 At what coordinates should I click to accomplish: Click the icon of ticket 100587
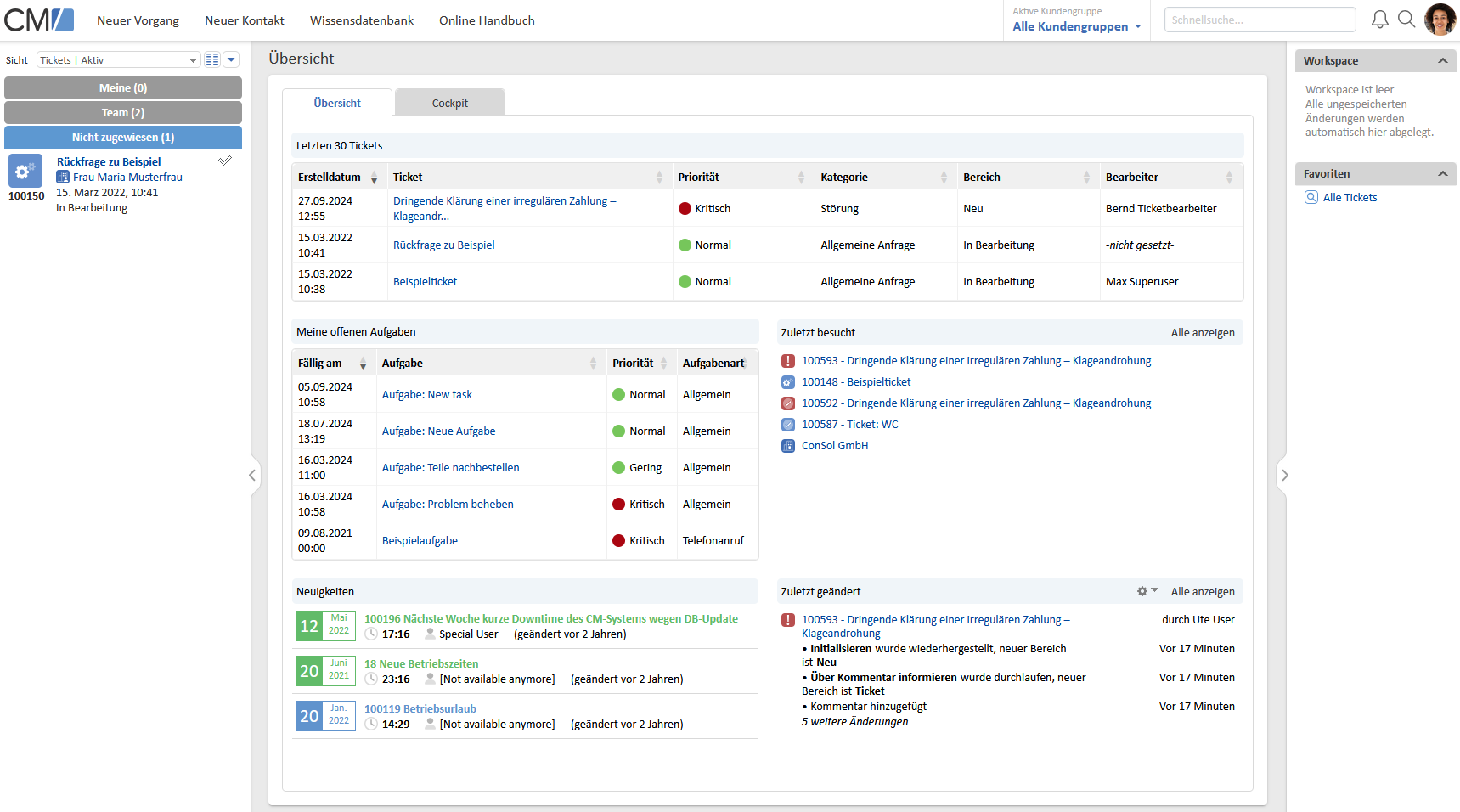click(788, 425)
